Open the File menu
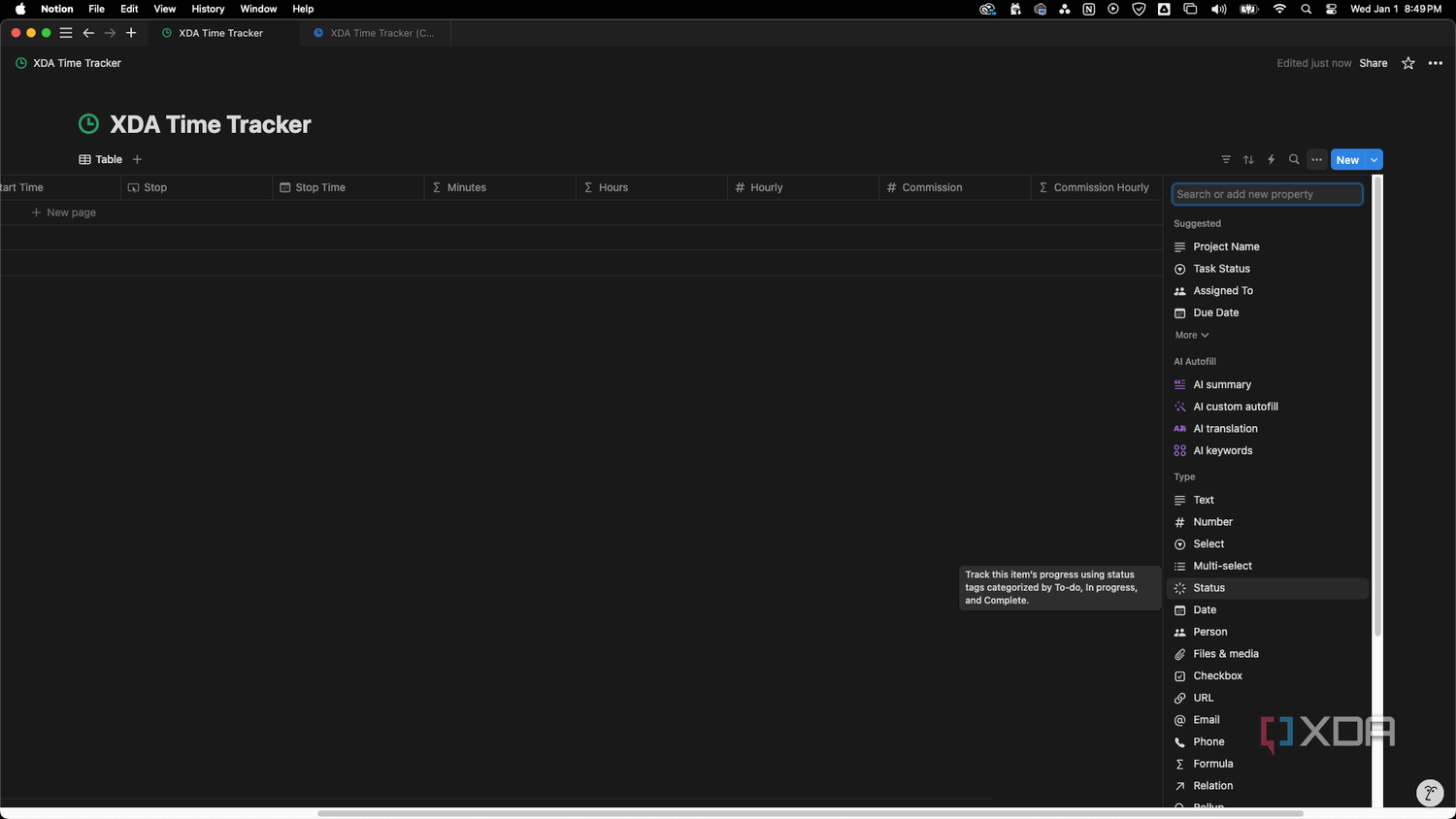The height and width of the screenshot is (819, 1456). pos(97,9)
